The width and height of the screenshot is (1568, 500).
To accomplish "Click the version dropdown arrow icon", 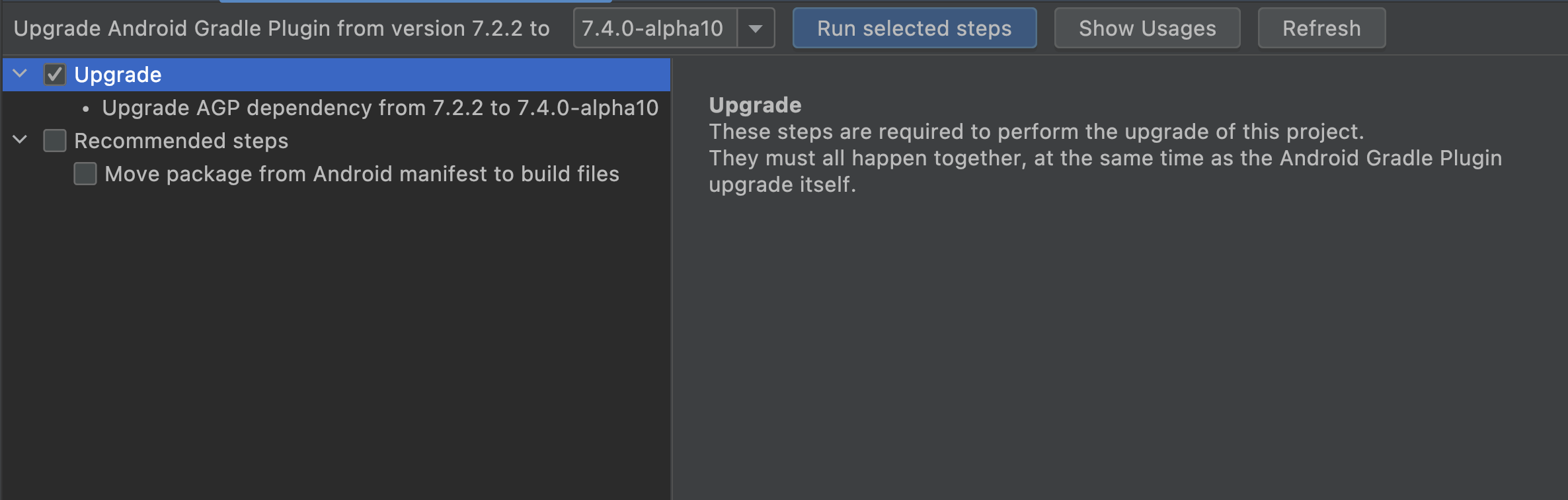I will (756, 28).
